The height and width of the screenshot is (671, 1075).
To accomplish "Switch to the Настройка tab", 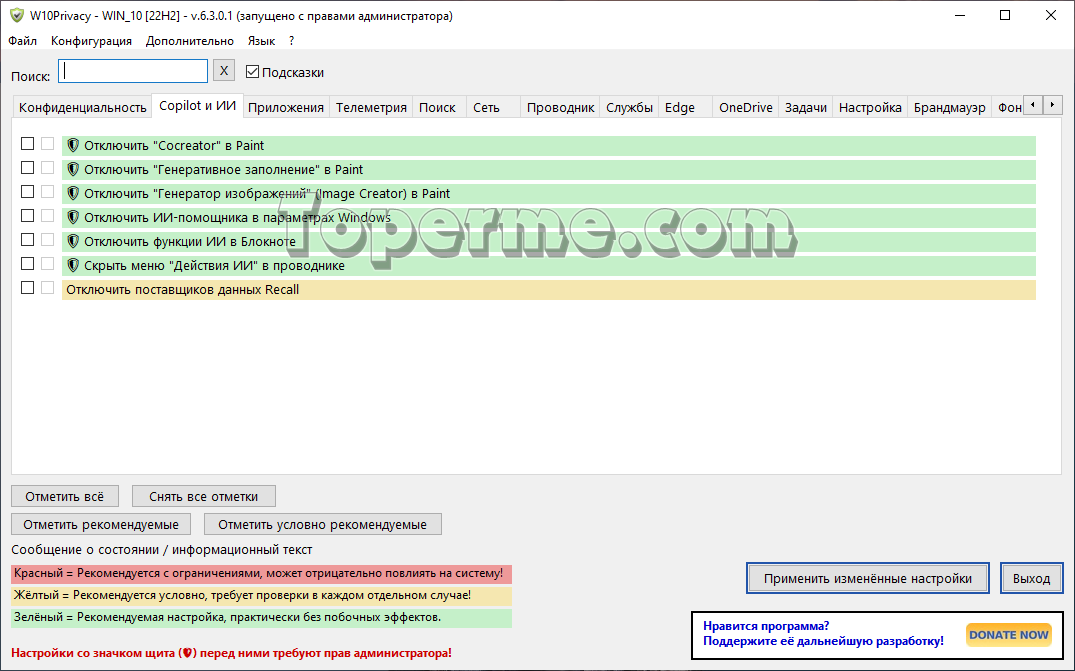I will [x=870, y=108].
